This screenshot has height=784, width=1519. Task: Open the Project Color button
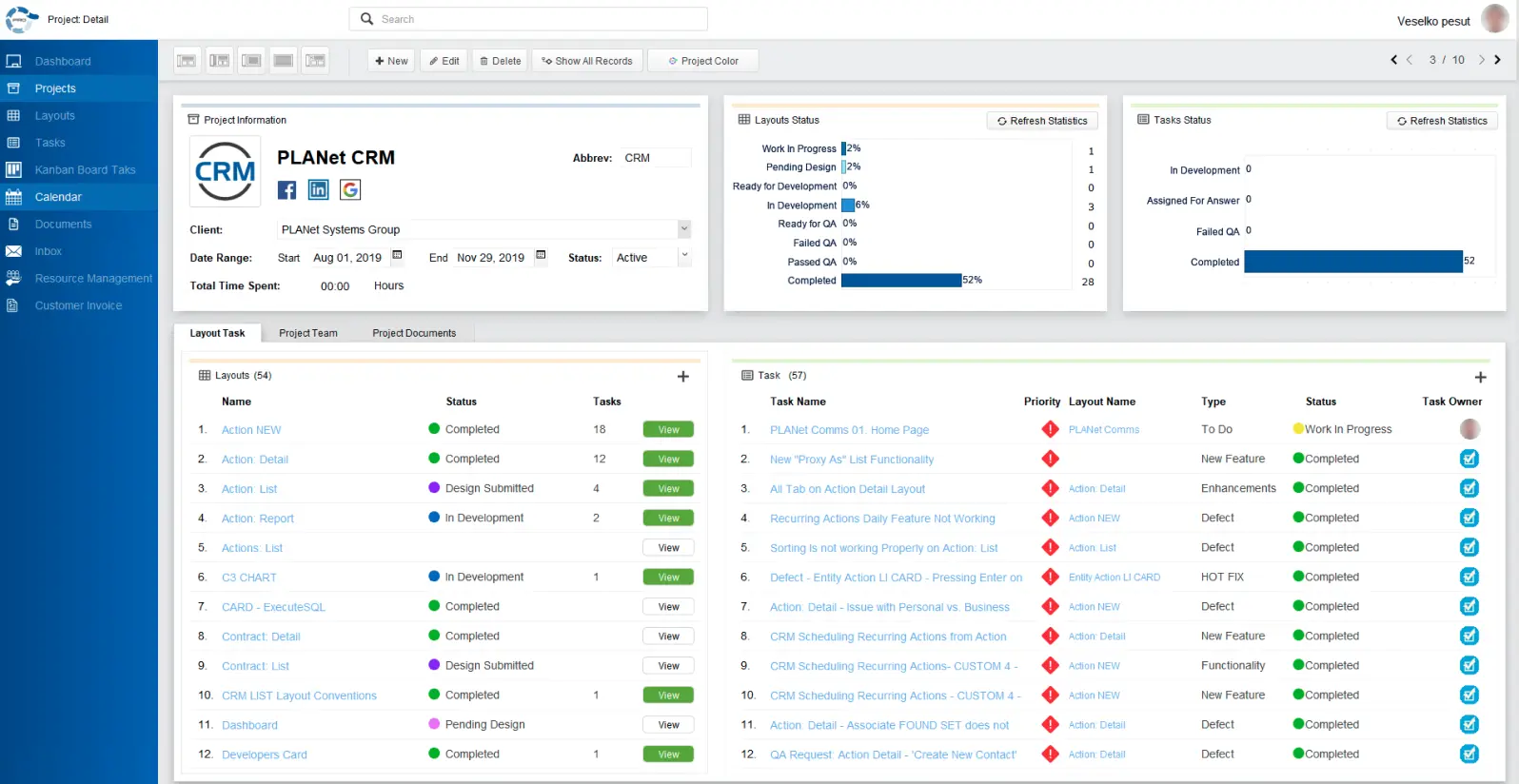[x=703, y=61]
